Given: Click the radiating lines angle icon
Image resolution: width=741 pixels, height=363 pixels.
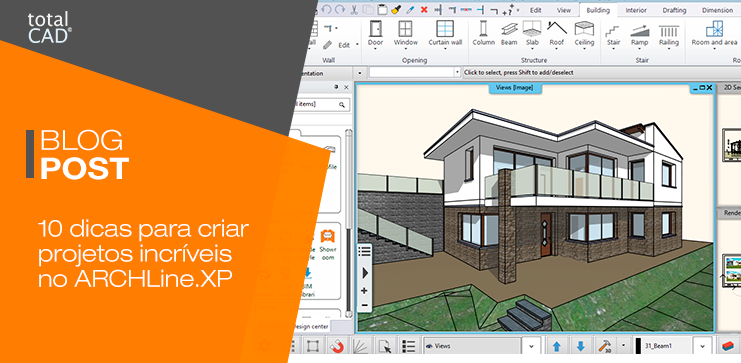Looking at the screenshot, I should pyautogui.click(x=362, y=346).
